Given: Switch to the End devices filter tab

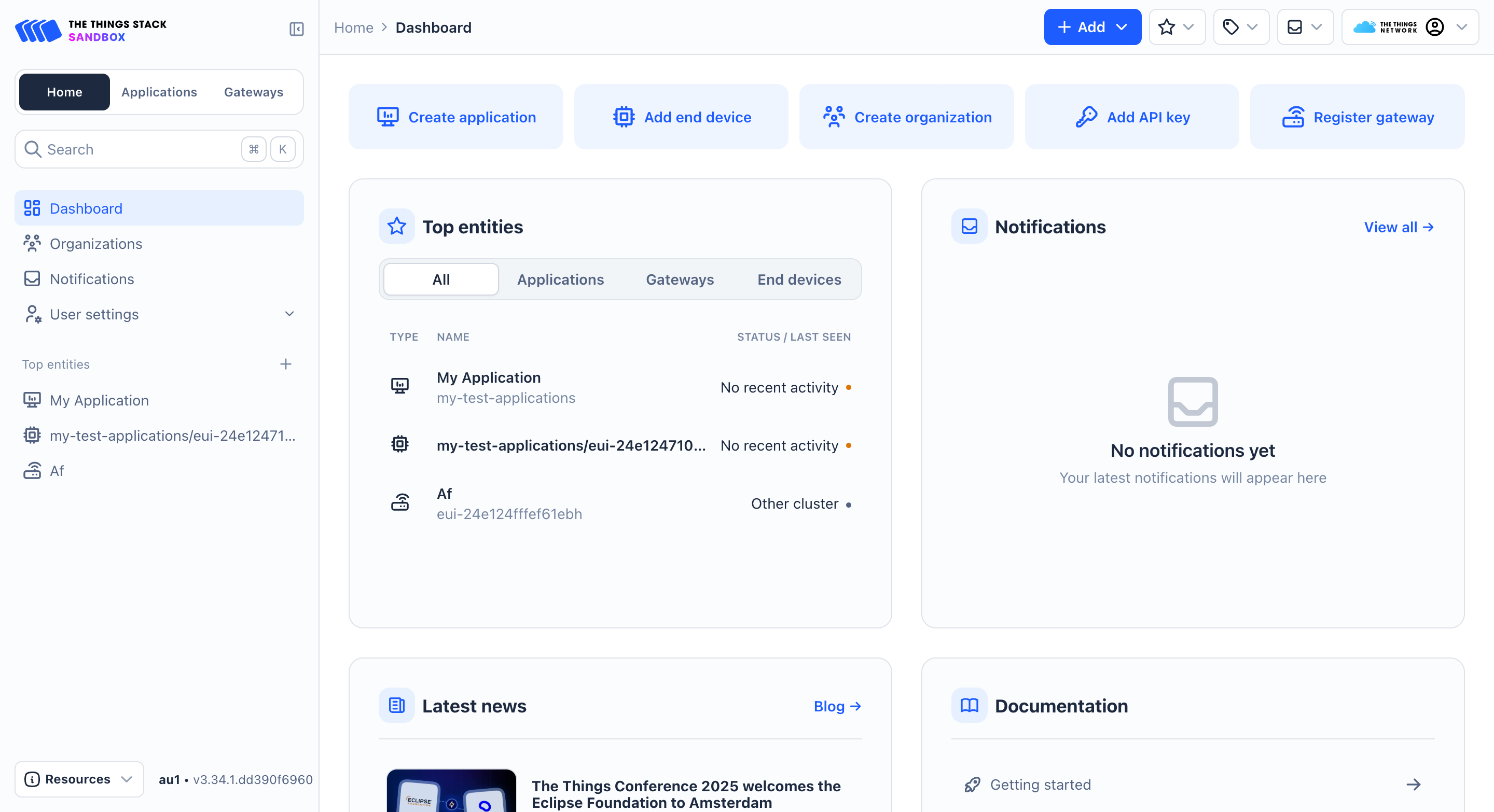Looking at the screenshot, I should pos(799,279).
